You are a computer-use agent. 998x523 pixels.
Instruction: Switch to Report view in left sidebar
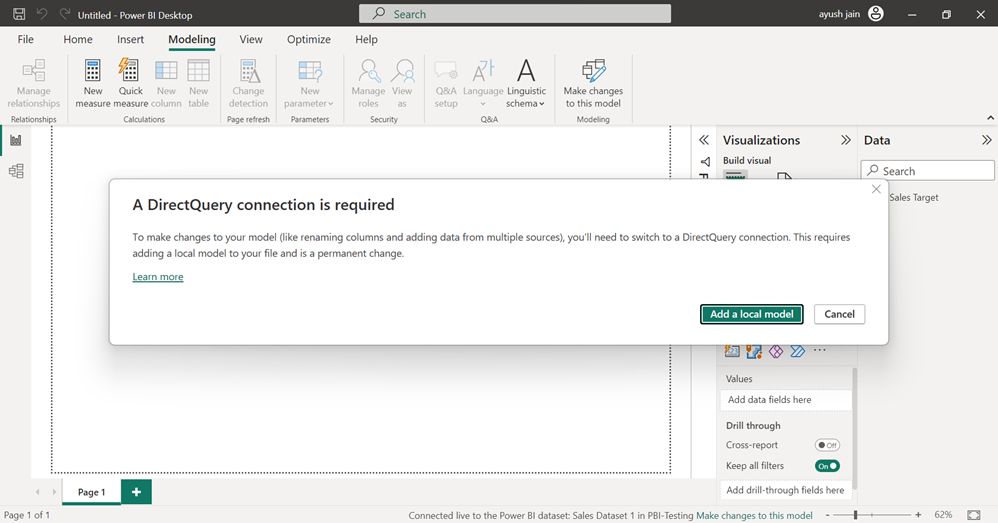pos(16,141)
